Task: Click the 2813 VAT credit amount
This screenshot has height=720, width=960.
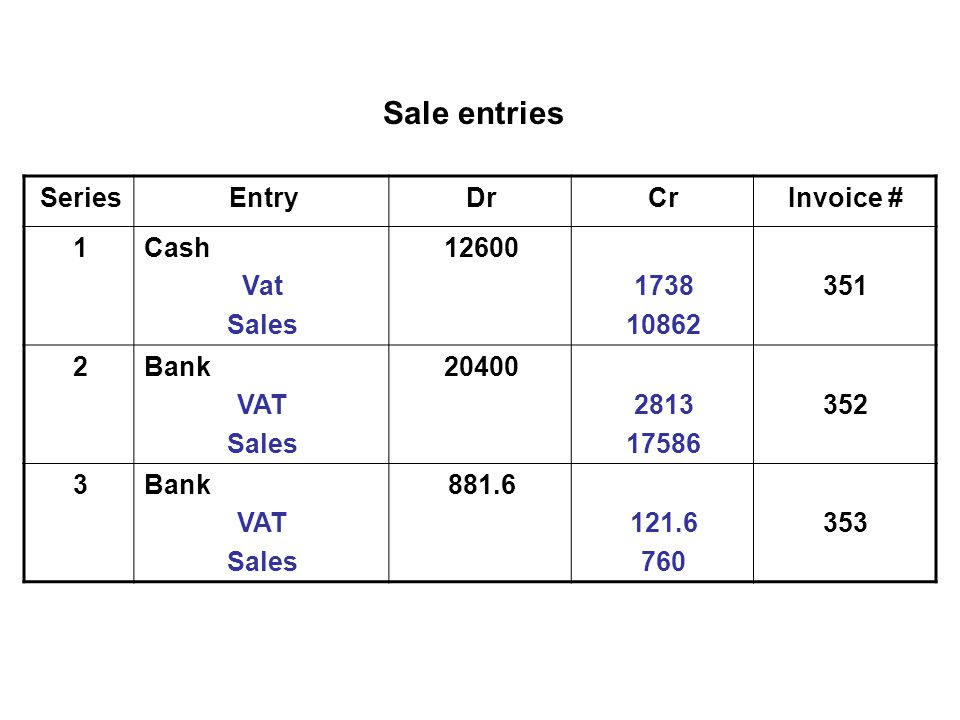Action: [x=664, y=405]
